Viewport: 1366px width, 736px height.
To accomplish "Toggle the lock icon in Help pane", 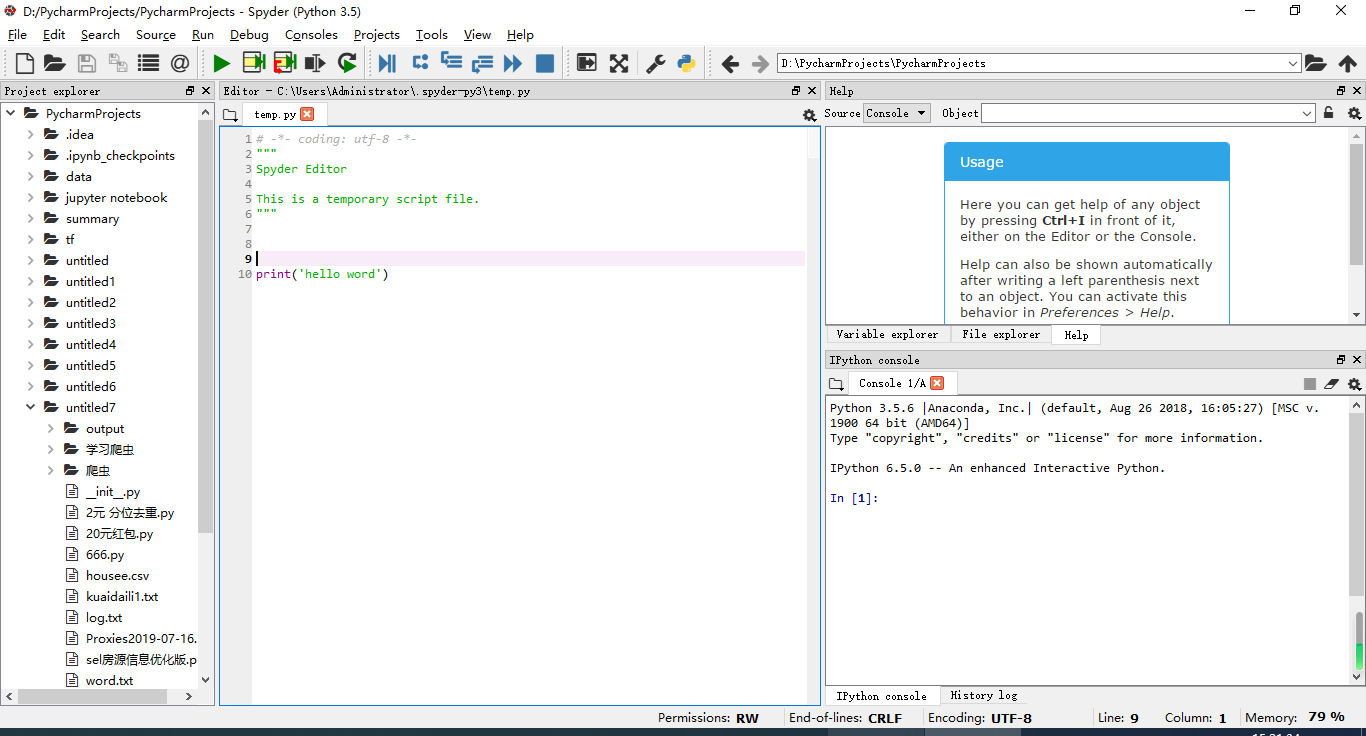I will (x=1329, y=113).
